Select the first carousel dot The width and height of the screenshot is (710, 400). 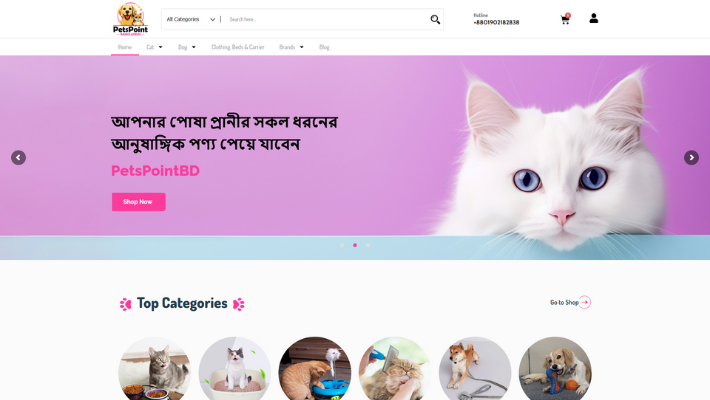(x=342, y=245)
